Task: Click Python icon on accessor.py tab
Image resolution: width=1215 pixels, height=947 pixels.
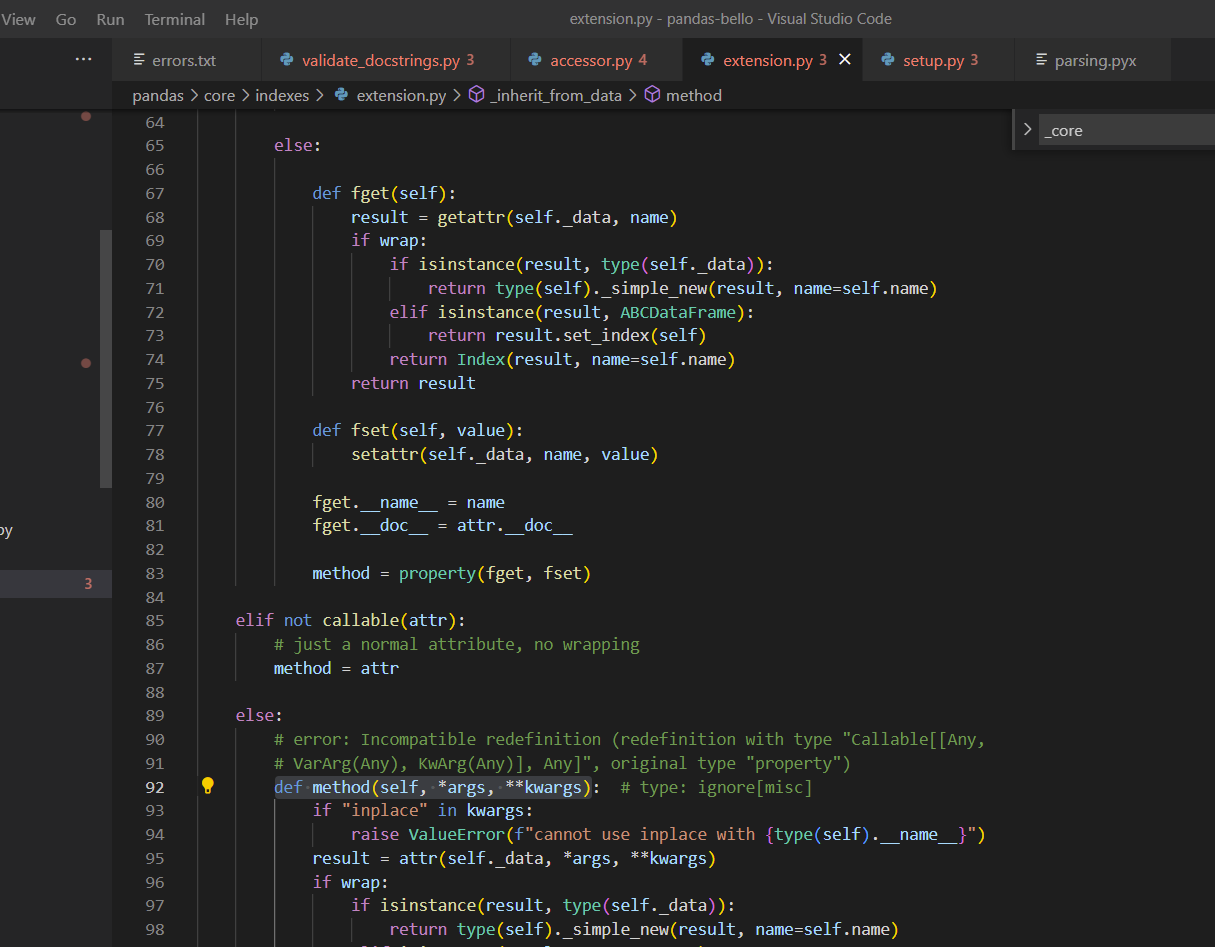Action: tap(537, 60)
